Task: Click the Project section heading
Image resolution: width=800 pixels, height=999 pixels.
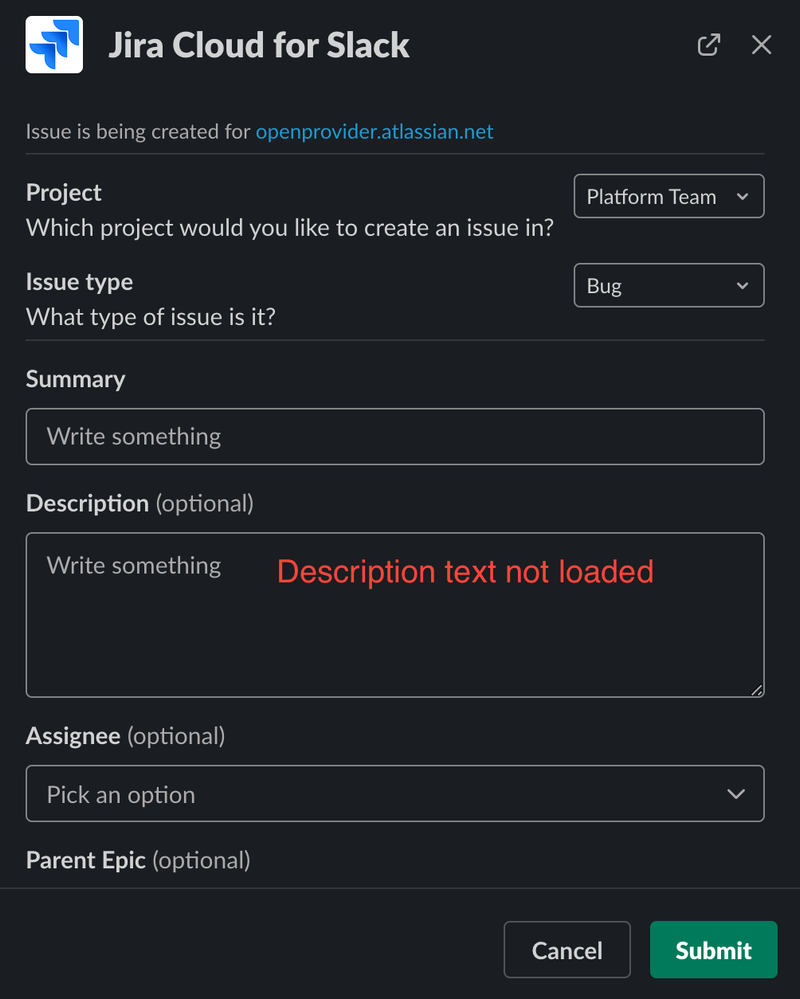Action: (x=64, y=192)
